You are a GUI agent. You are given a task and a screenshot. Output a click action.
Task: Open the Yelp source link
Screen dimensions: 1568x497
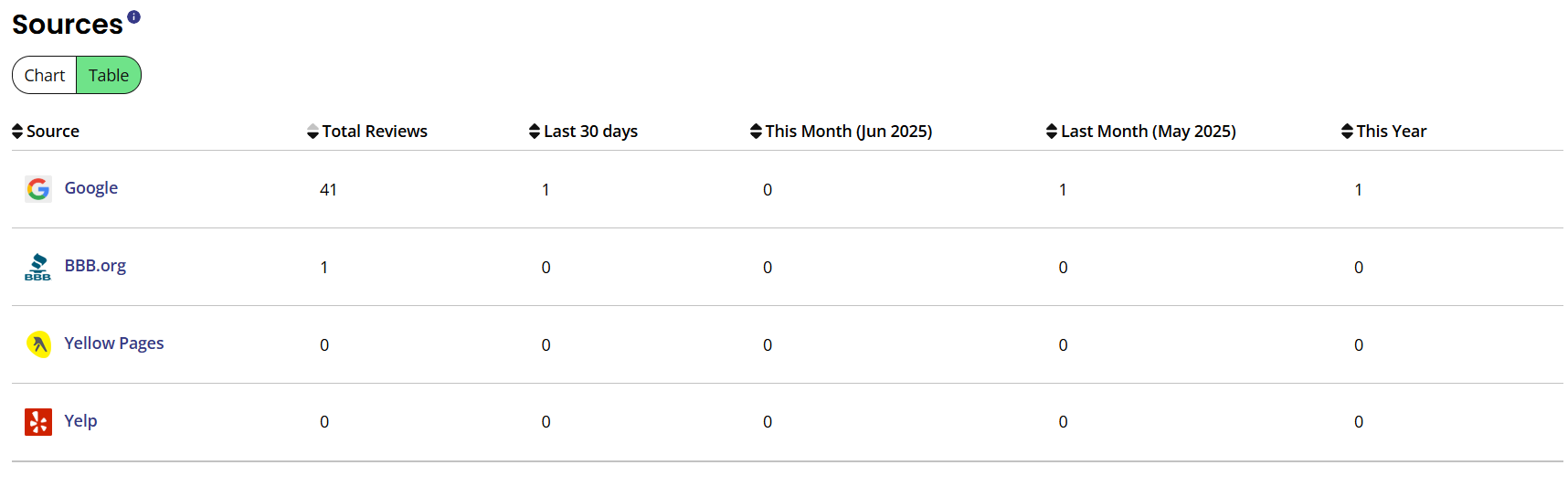click(x=80, y=420)
